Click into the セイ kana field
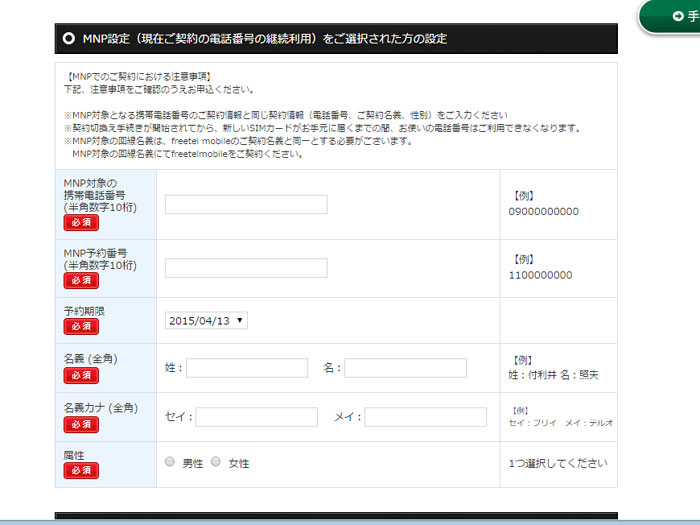This screenshot has height=525, width=700. click(x=256, y=417)
